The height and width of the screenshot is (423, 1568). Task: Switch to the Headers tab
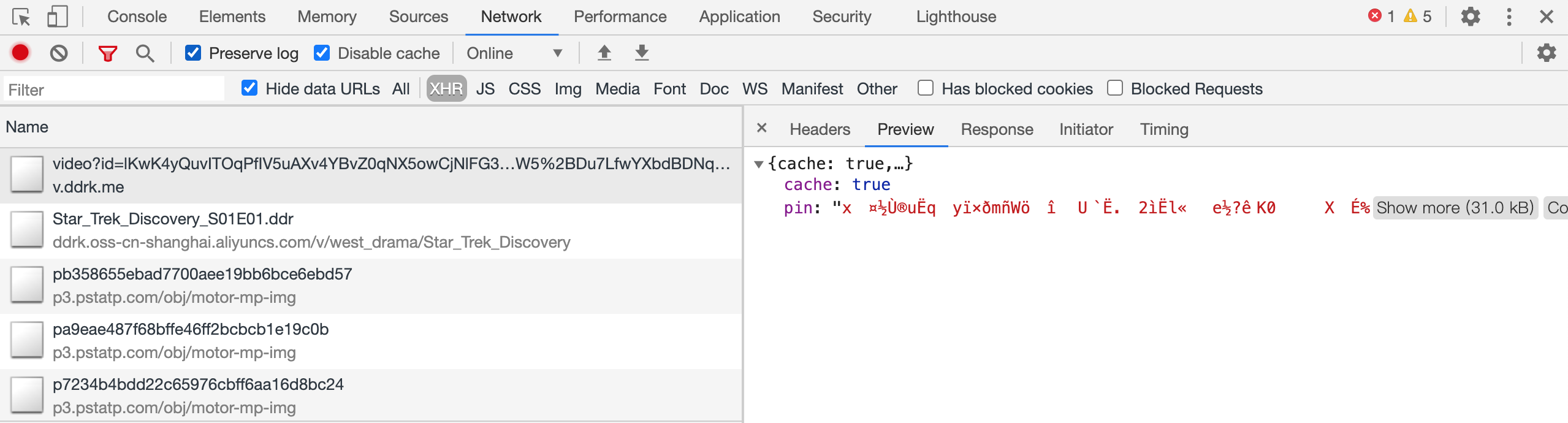coord(820,129)
